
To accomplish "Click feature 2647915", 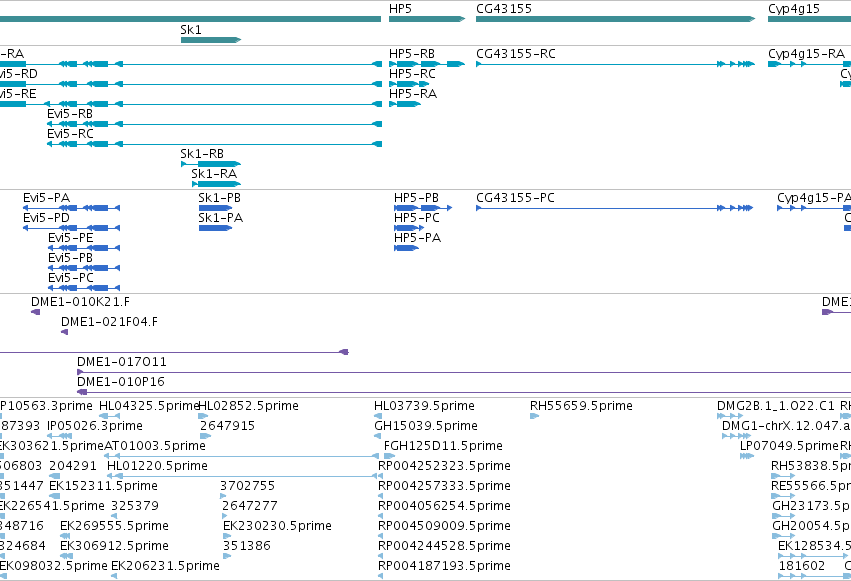I will tap(205, 436).
